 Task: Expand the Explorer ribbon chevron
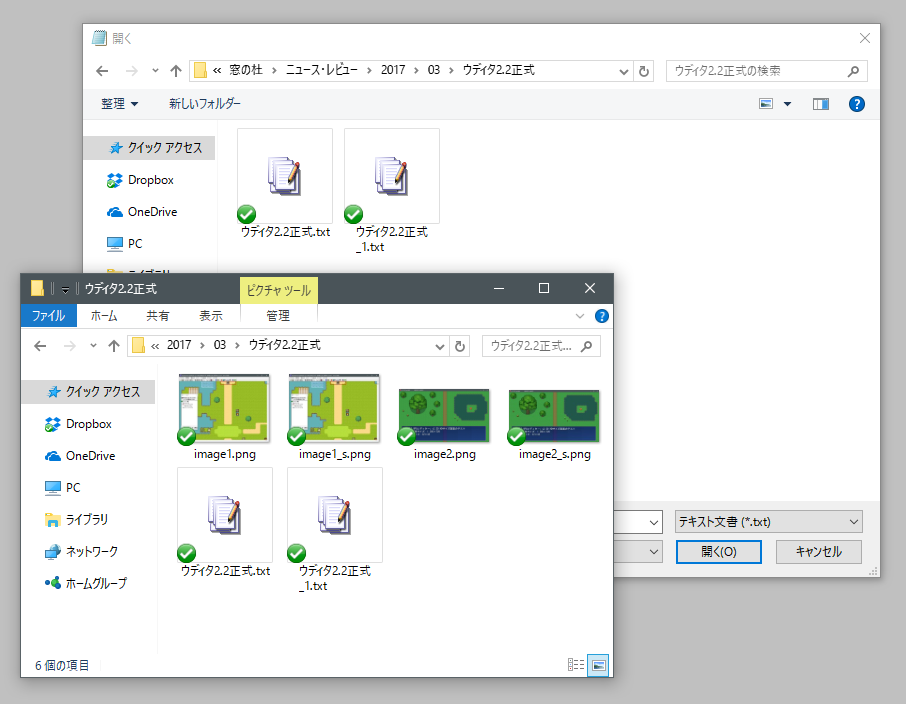[580, 316]
